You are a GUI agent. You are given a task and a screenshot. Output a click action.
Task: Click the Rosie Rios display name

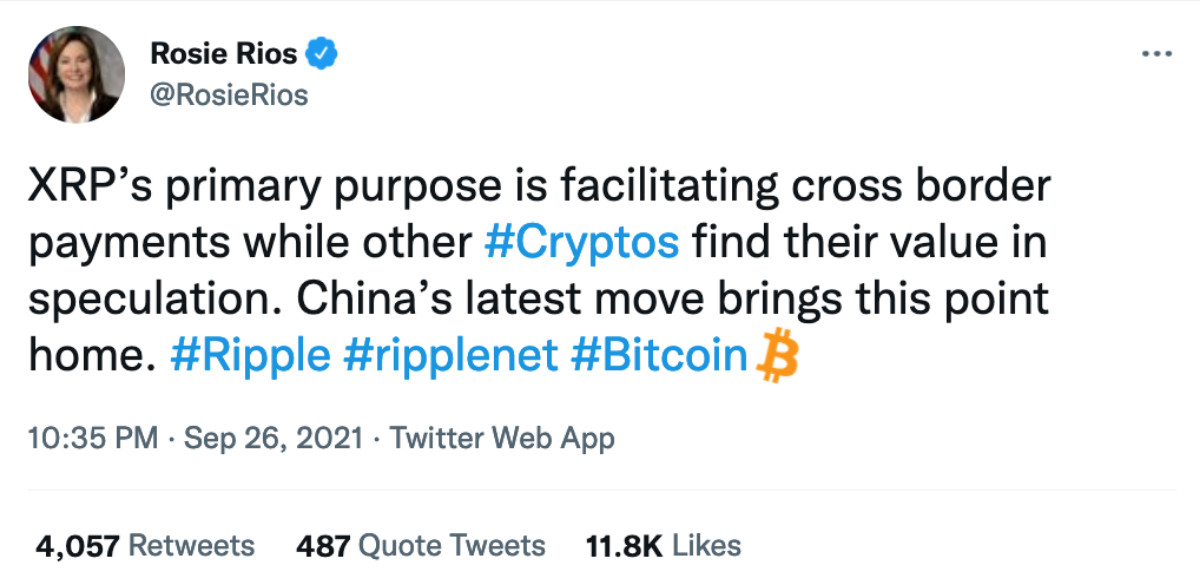(x=224, y=54)
